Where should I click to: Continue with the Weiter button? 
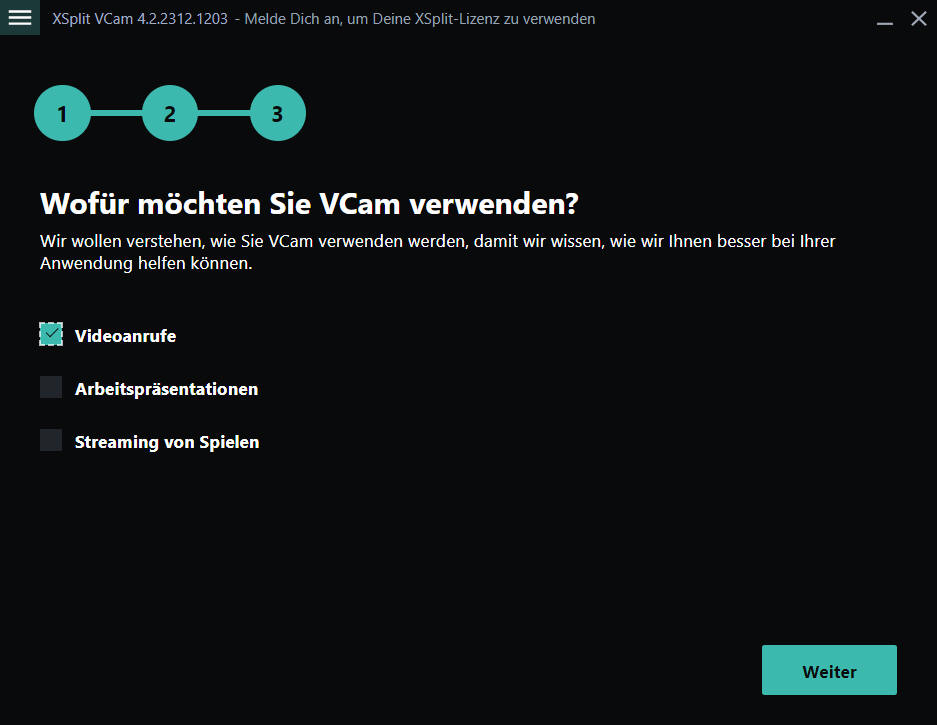click(x=829, y=670)
